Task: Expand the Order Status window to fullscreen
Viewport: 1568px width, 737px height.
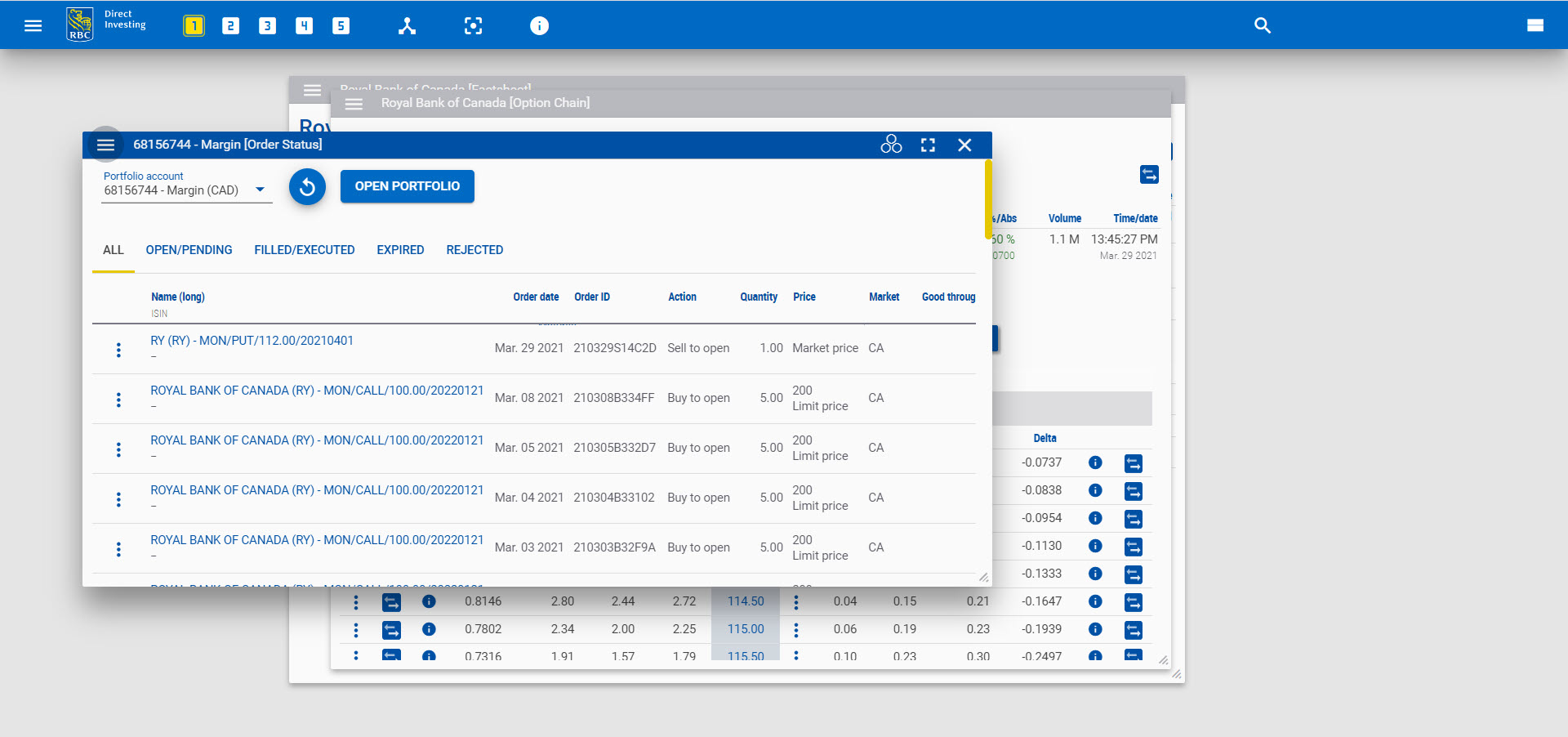Action: [928, 145]
